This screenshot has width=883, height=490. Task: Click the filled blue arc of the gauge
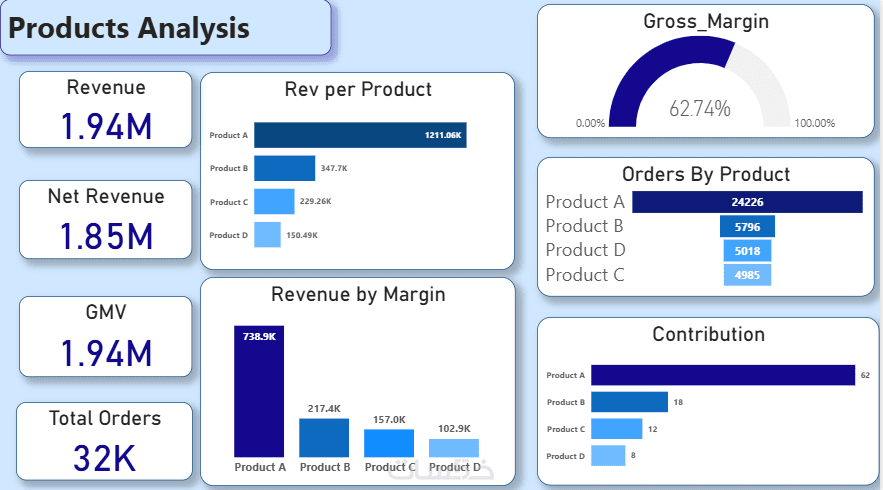point(665,62)
